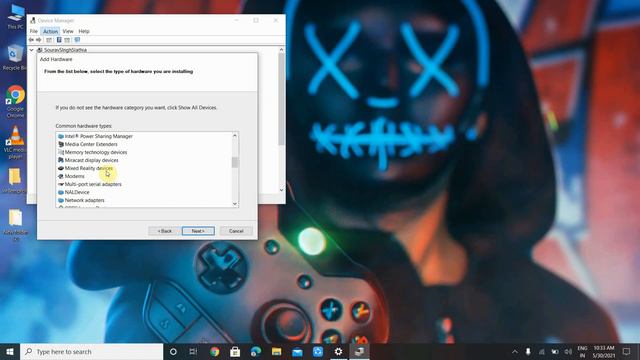This screenshot has width=640, height=360.
Task: Click the Modems item icon
Action: coord(61,176)
